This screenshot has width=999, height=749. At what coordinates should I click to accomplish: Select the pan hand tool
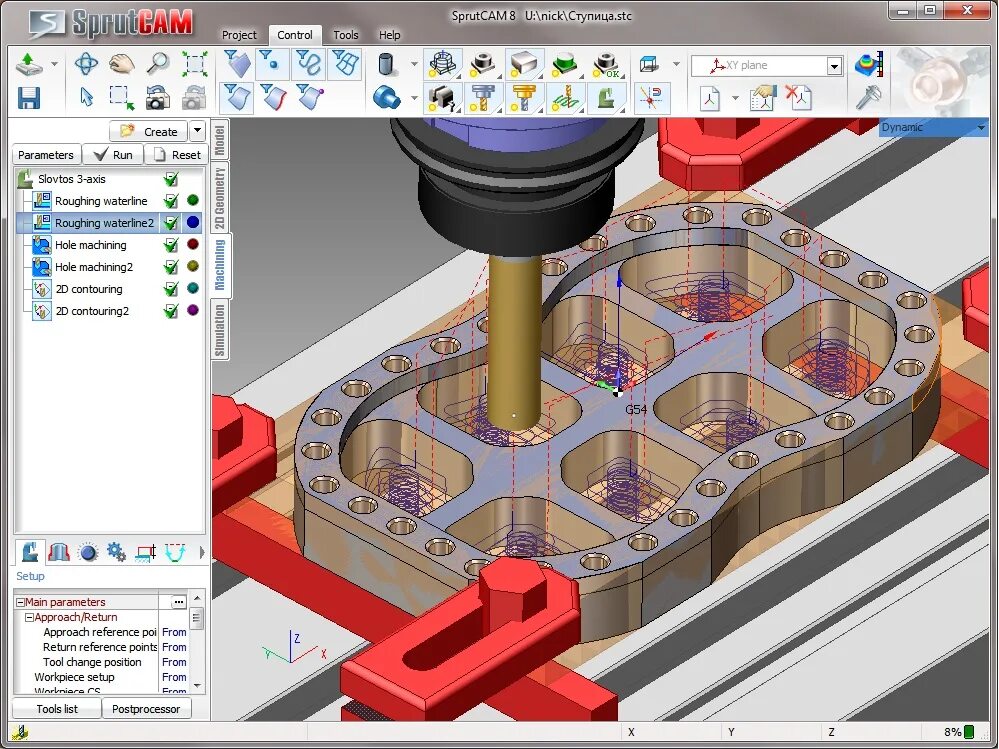coord(122,64)
